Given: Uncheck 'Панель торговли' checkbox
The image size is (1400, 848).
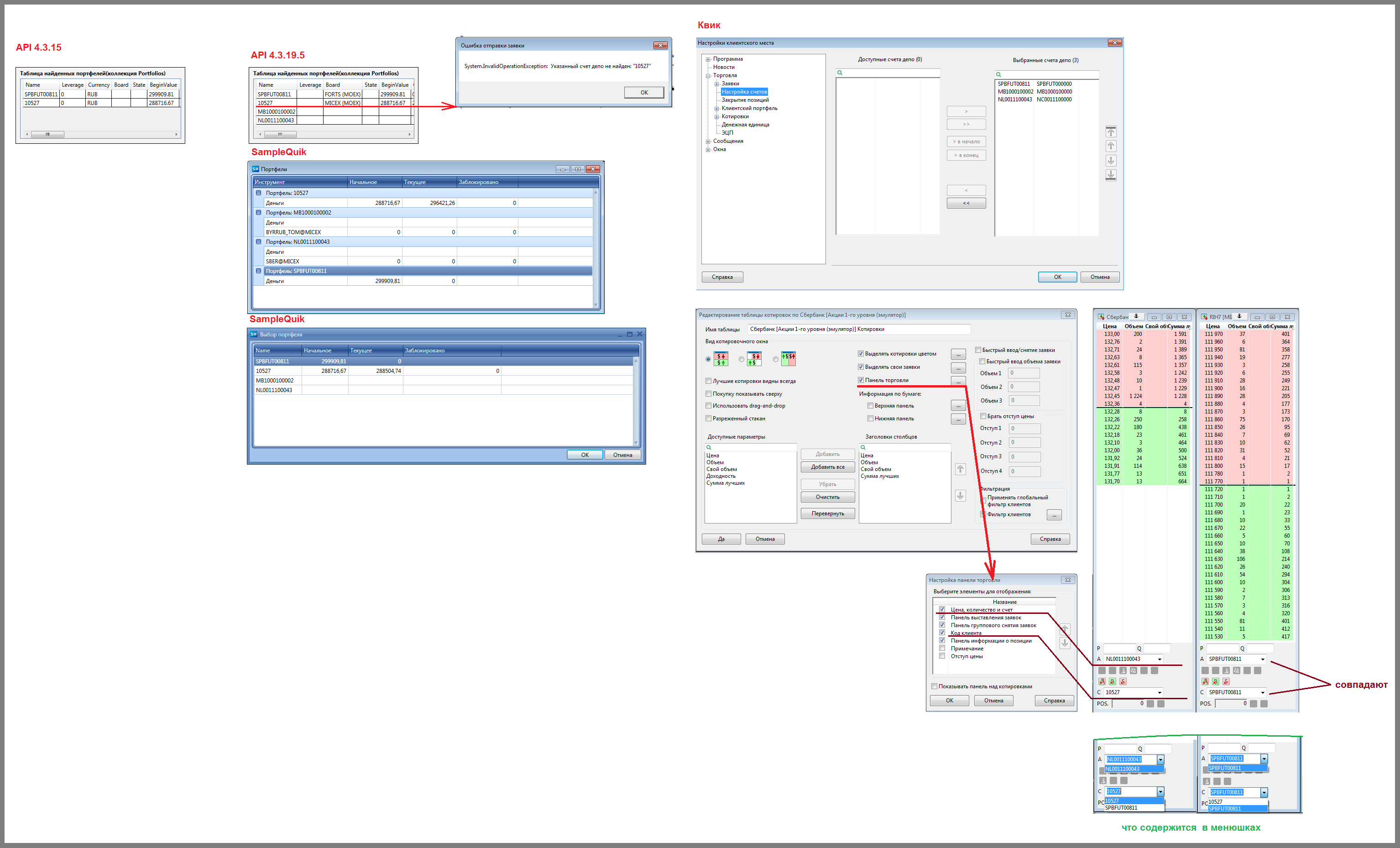Looking at the screenshot, I should (x=861, y=380).
